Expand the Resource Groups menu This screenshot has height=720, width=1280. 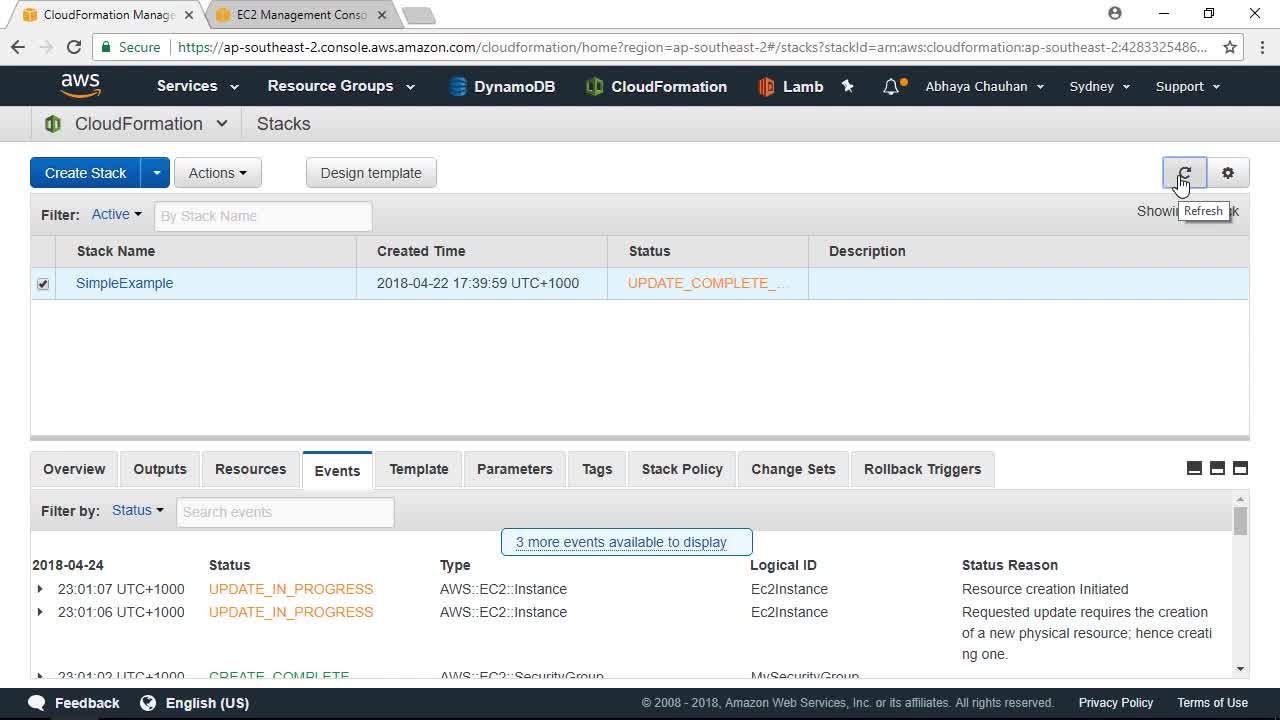point(341,86)
